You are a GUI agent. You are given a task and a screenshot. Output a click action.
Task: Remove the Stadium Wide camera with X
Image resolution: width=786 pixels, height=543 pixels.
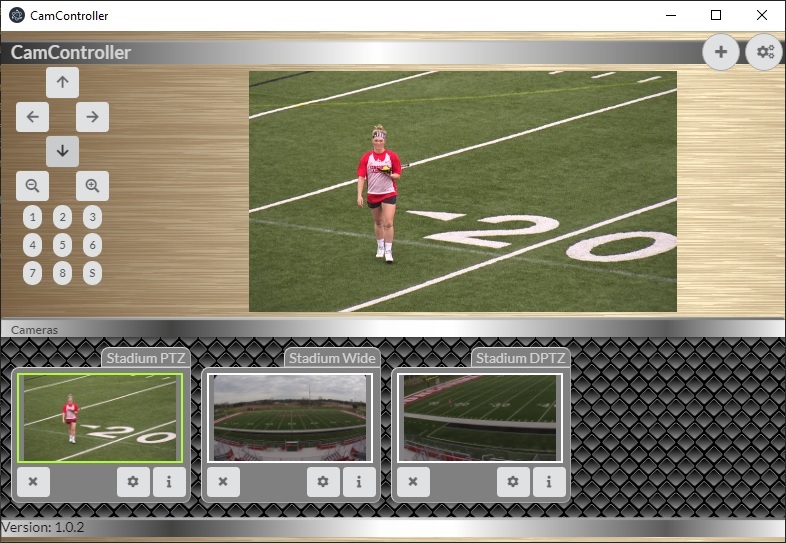(x=223, y=482)
